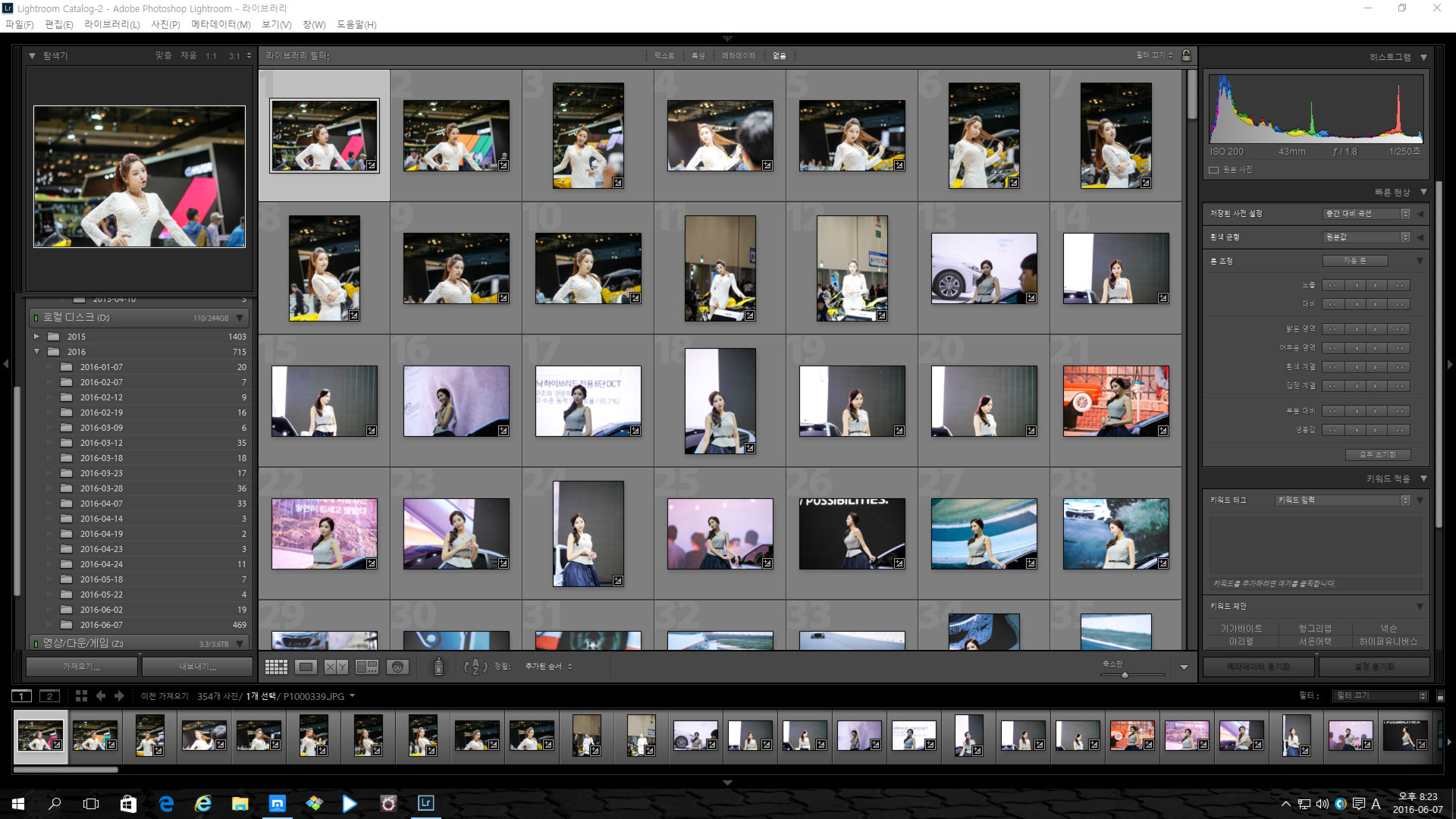Click the 내보내기 export button
This screenshot has width=1456, height=819.
point(197,667)
